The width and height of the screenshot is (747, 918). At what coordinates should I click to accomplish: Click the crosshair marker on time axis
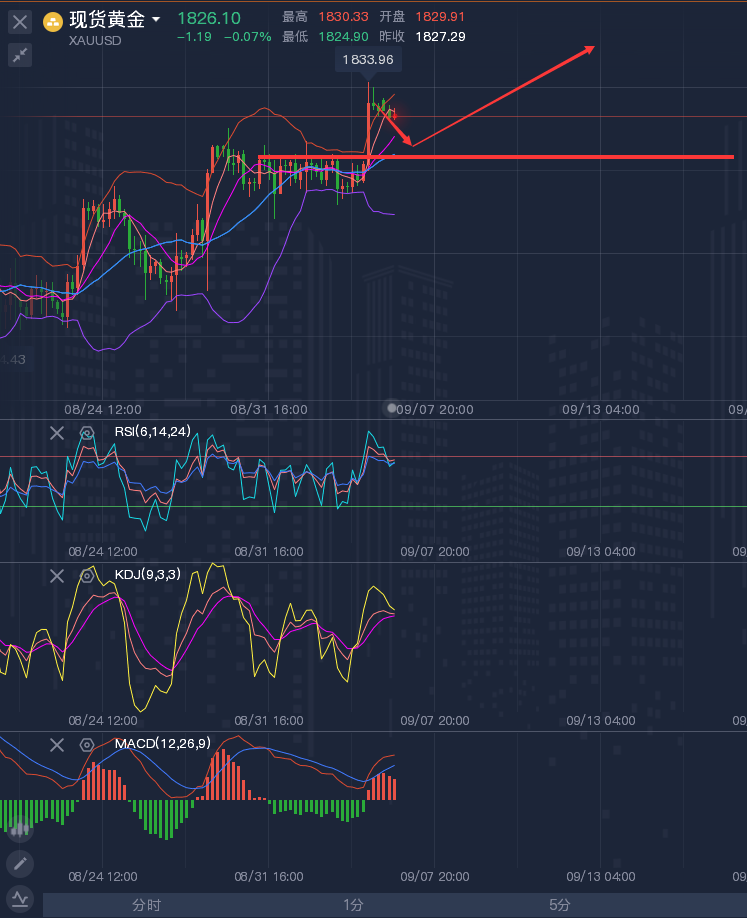pos(393,408)
